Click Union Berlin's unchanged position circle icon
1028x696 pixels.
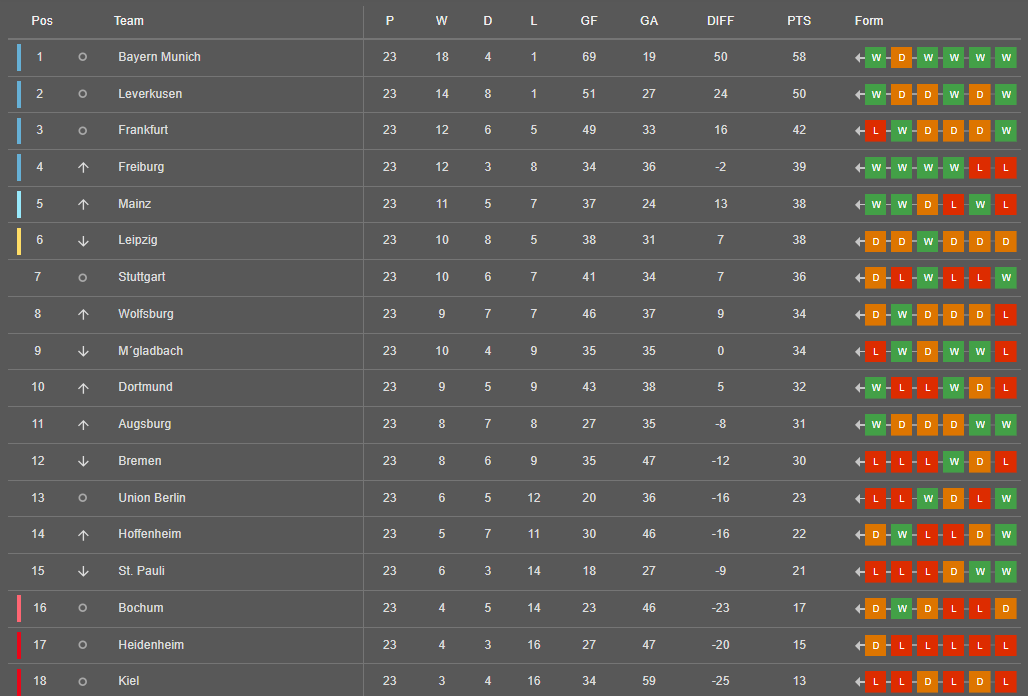(83, 498)
